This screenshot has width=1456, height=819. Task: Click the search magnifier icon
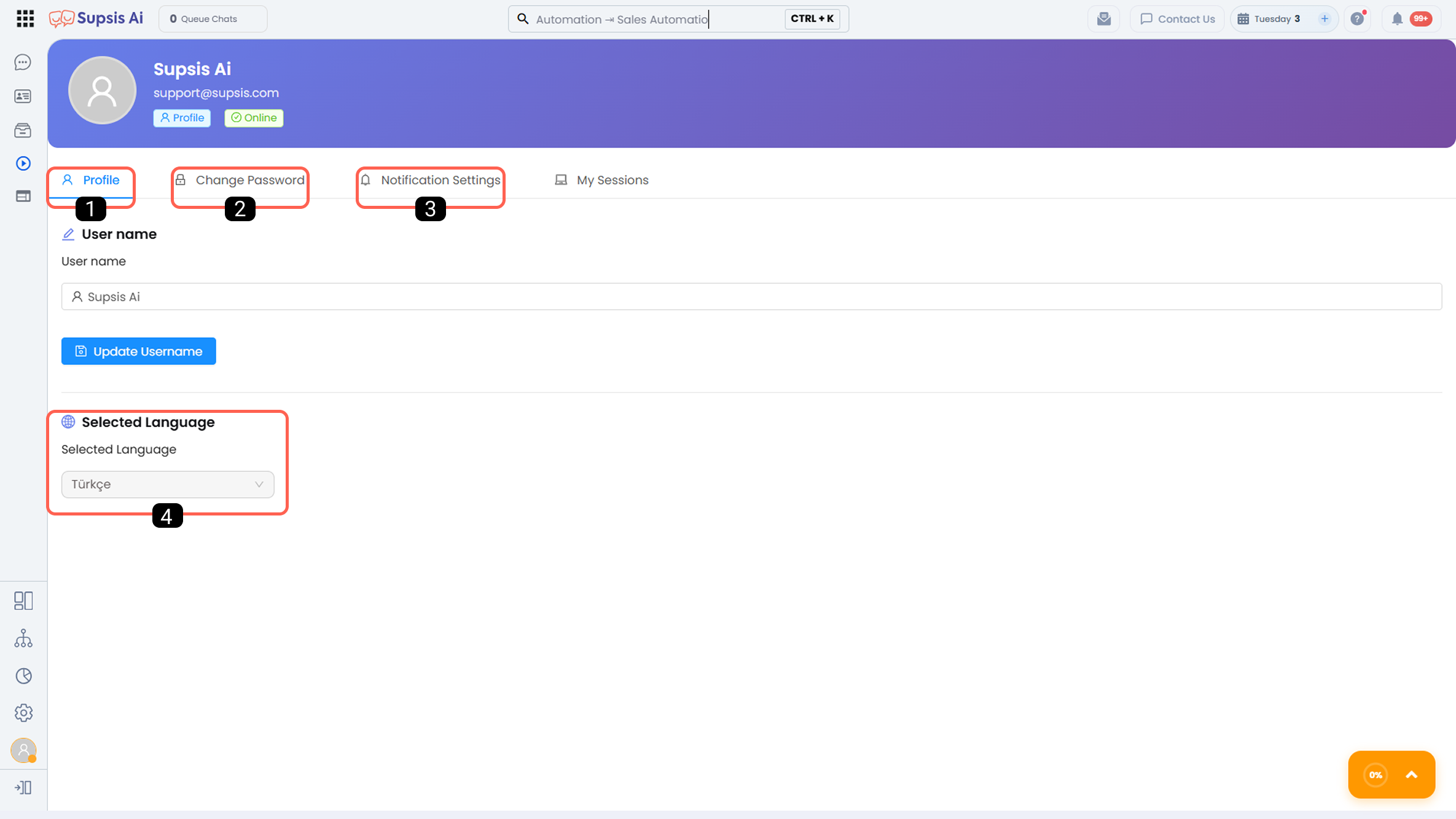pos(523,19)
